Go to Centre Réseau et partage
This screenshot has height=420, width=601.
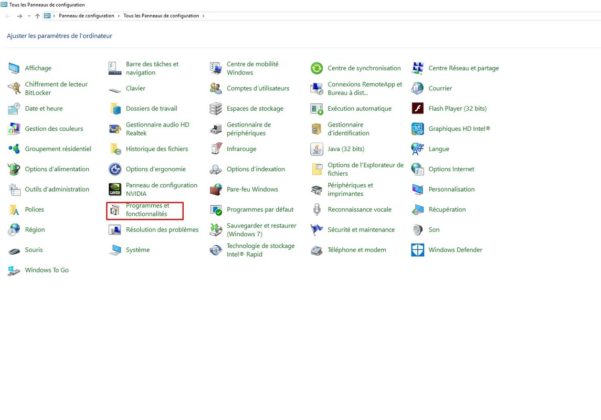pos(463,68)
